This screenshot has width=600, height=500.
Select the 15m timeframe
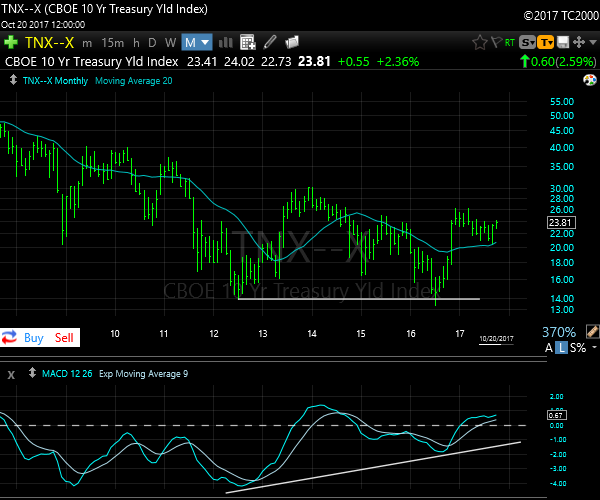[112, 43]
